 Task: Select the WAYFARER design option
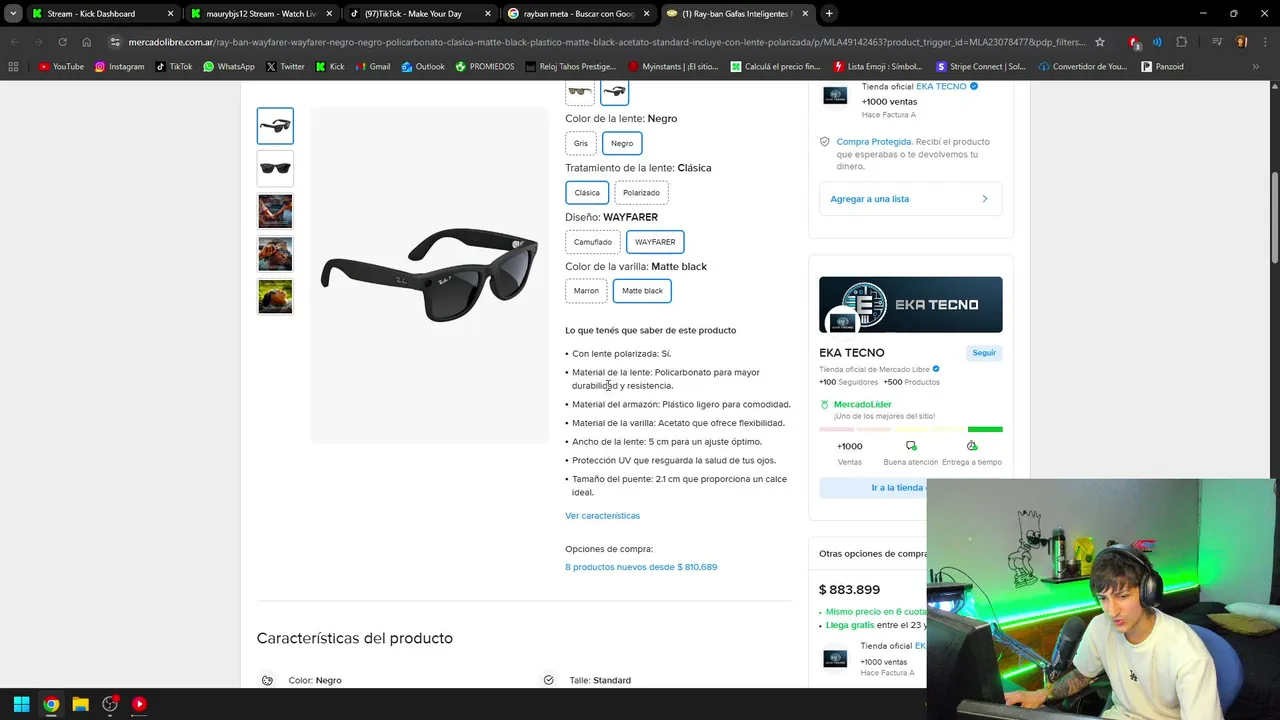point(655,242)
